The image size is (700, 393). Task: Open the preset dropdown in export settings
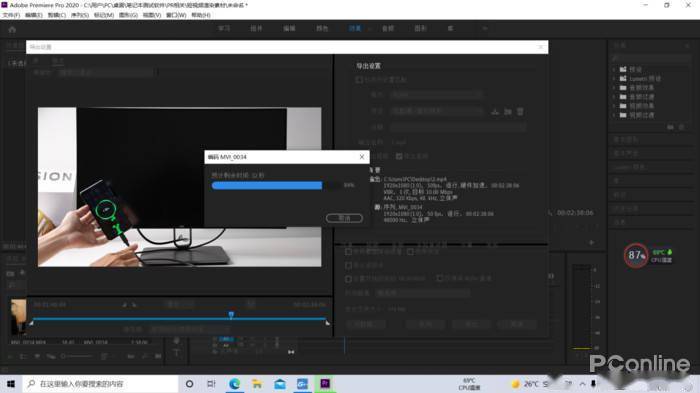(436, 111)
